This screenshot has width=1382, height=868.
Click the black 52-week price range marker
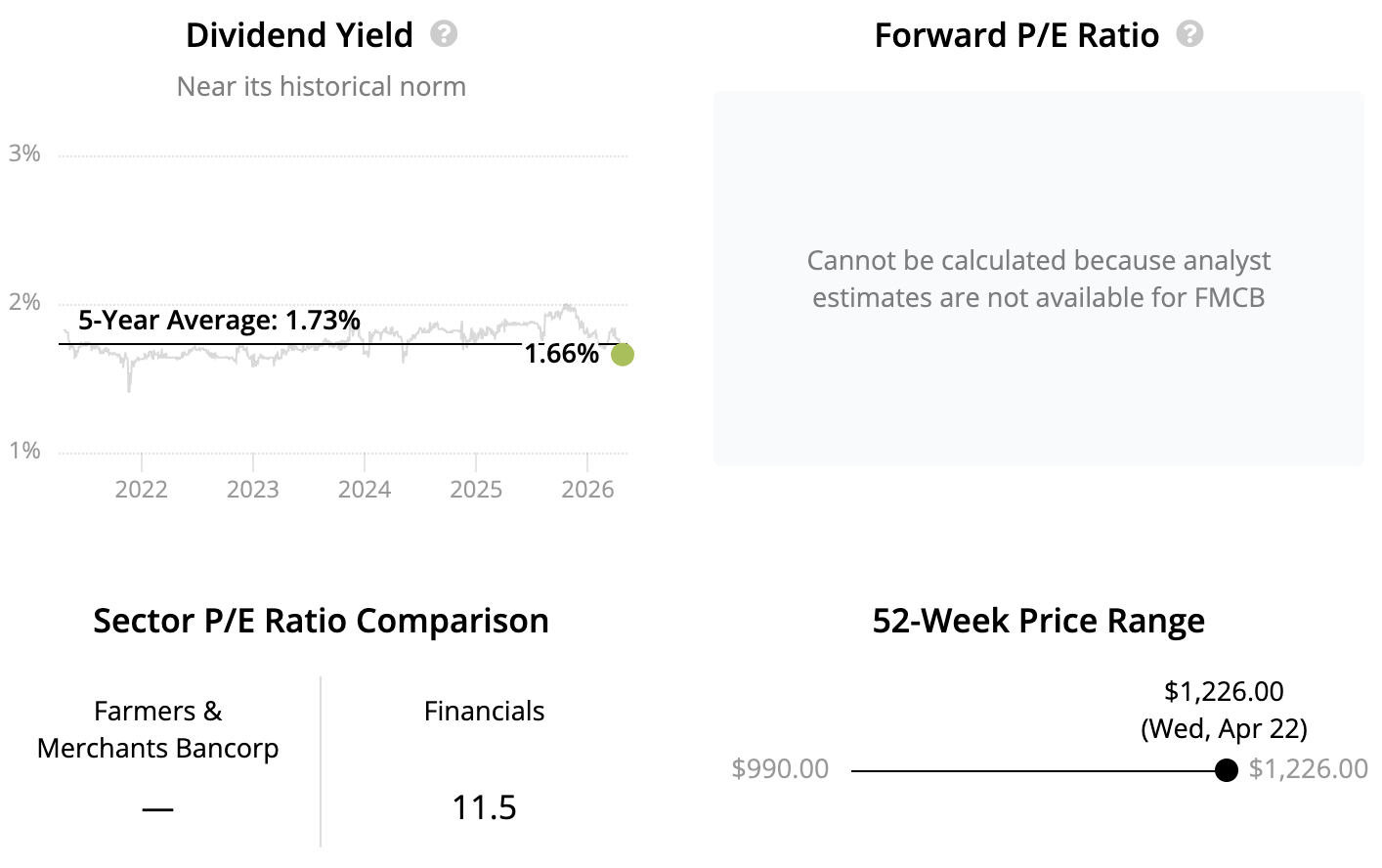click(1227, 770)
